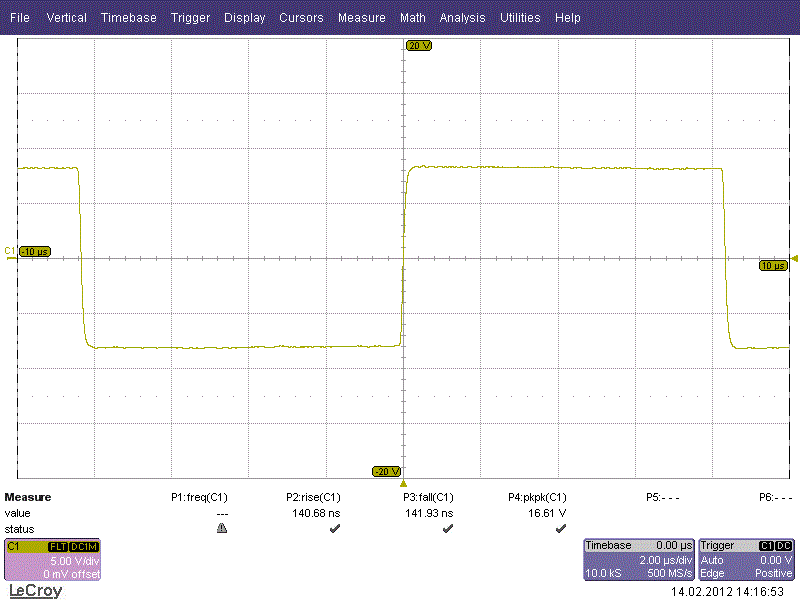Click the P2 rise status checkmark
Image resolution: width=800 pixels, height=600 pixels.
[335, 529]
